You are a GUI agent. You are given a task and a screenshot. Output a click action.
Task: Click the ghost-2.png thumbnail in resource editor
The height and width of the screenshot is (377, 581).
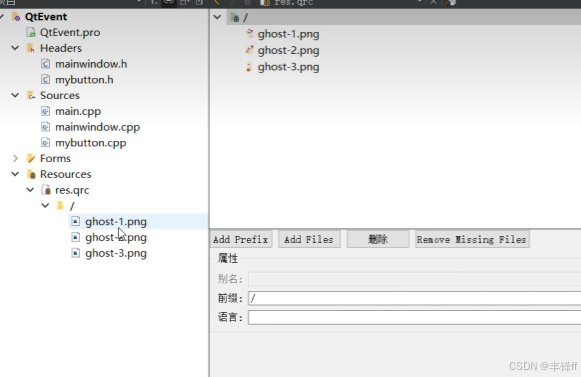[x=250, y=50]
